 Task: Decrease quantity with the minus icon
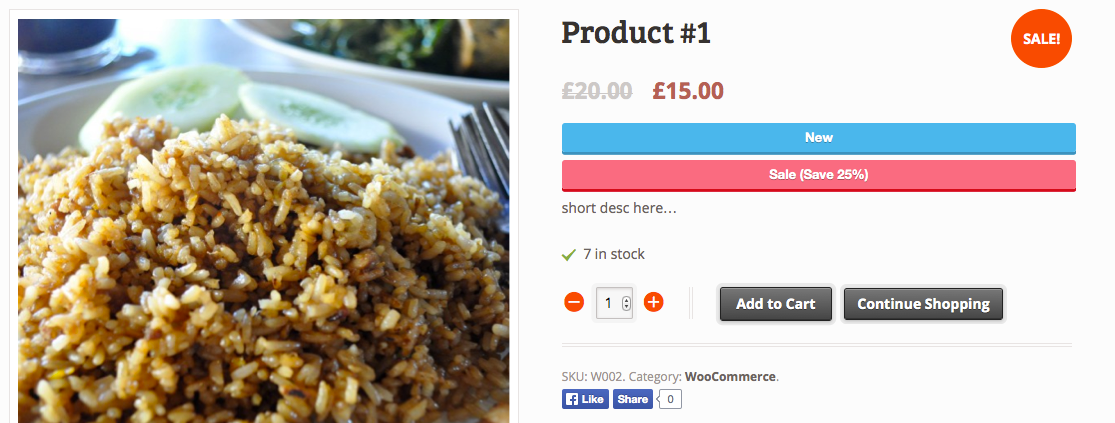tap(574, 302)
